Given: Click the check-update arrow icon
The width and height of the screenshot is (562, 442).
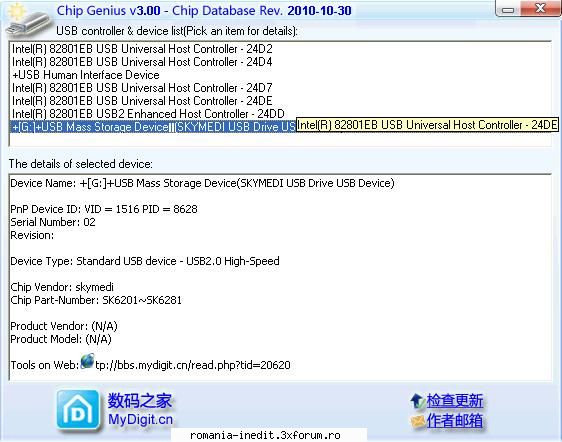Looking at the screenshot, I should coord(417,401).
